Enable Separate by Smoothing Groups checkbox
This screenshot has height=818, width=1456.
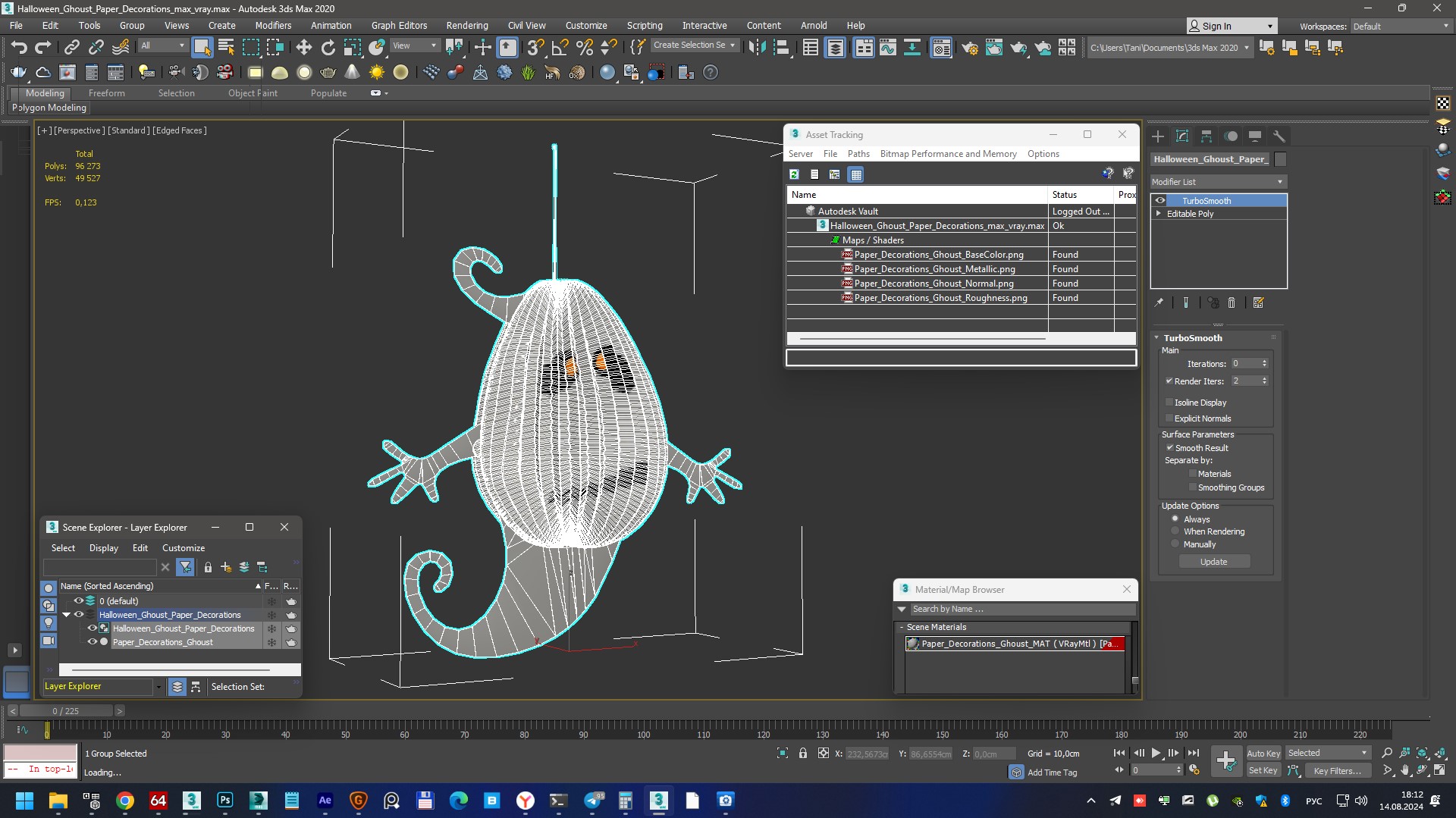pyautogui.click(x=1192, y=487)
